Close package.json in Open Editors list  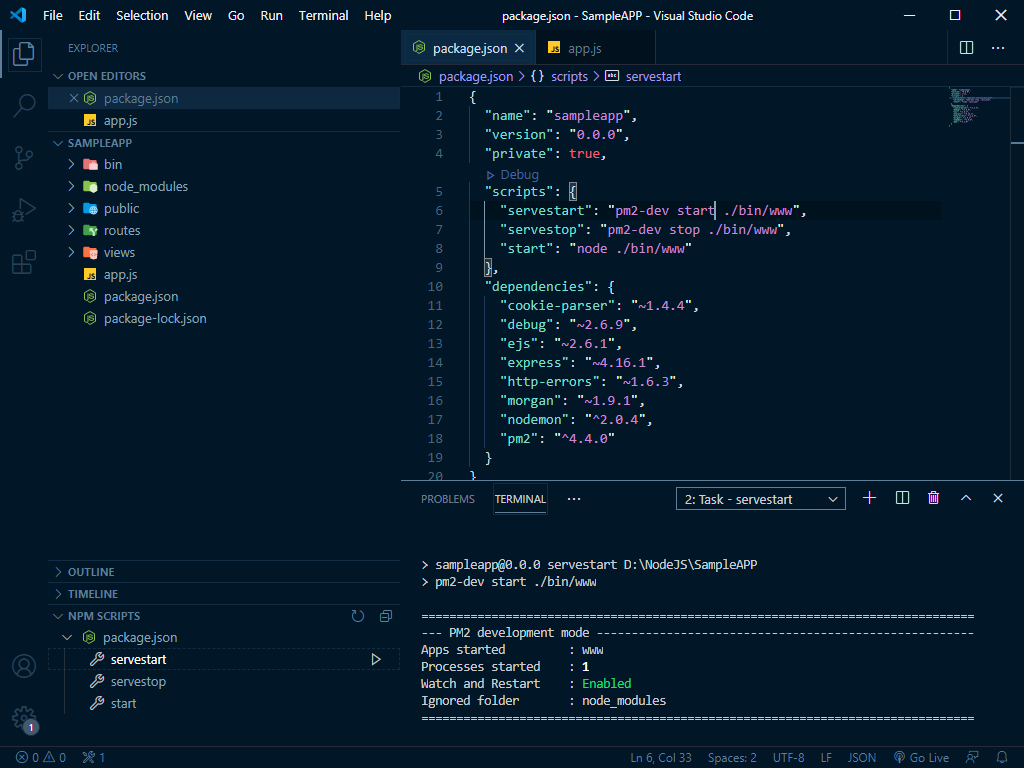click(x=74, y=98)
